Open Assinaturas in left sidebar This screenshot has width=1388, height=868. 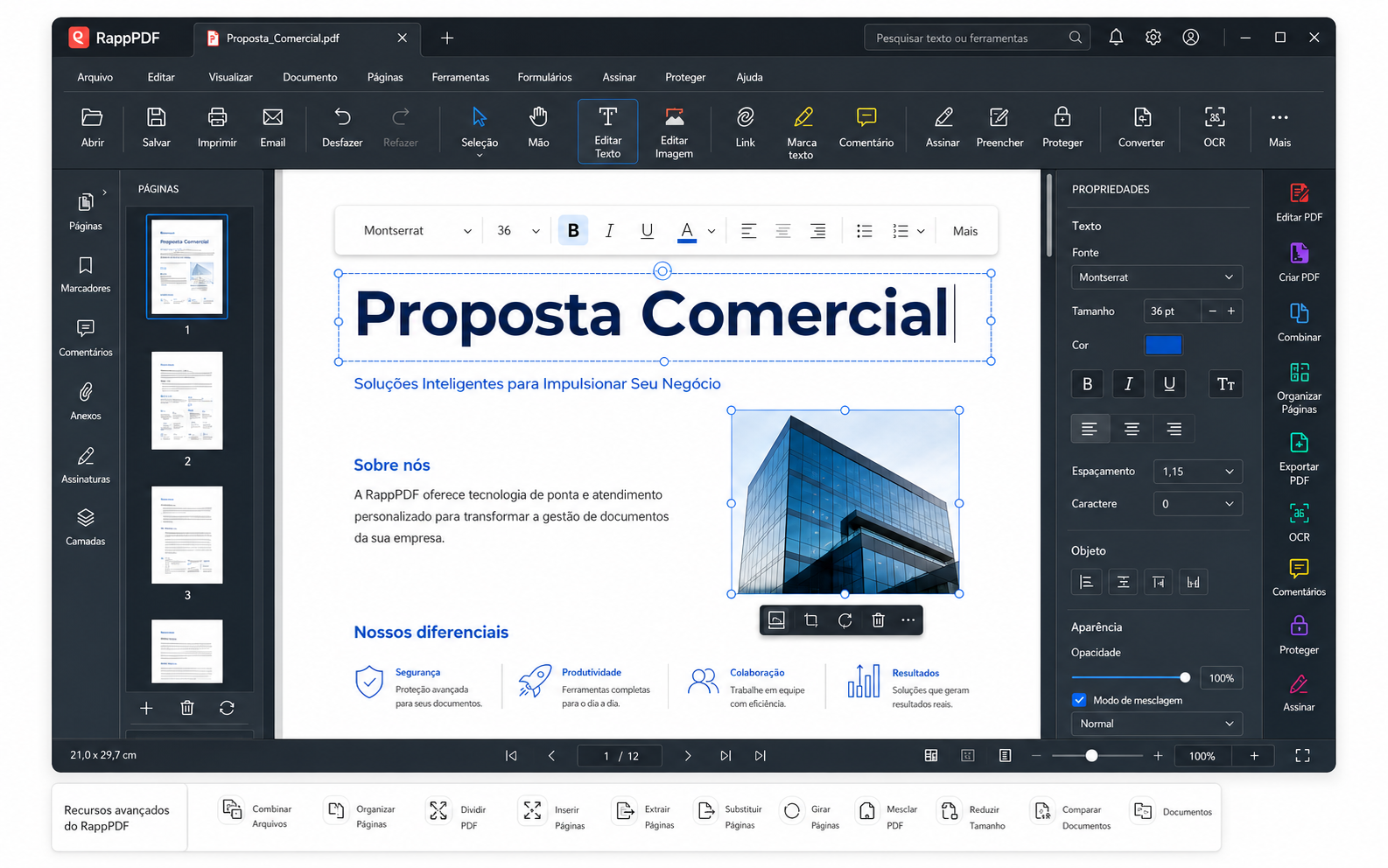[x=86, y=465]
